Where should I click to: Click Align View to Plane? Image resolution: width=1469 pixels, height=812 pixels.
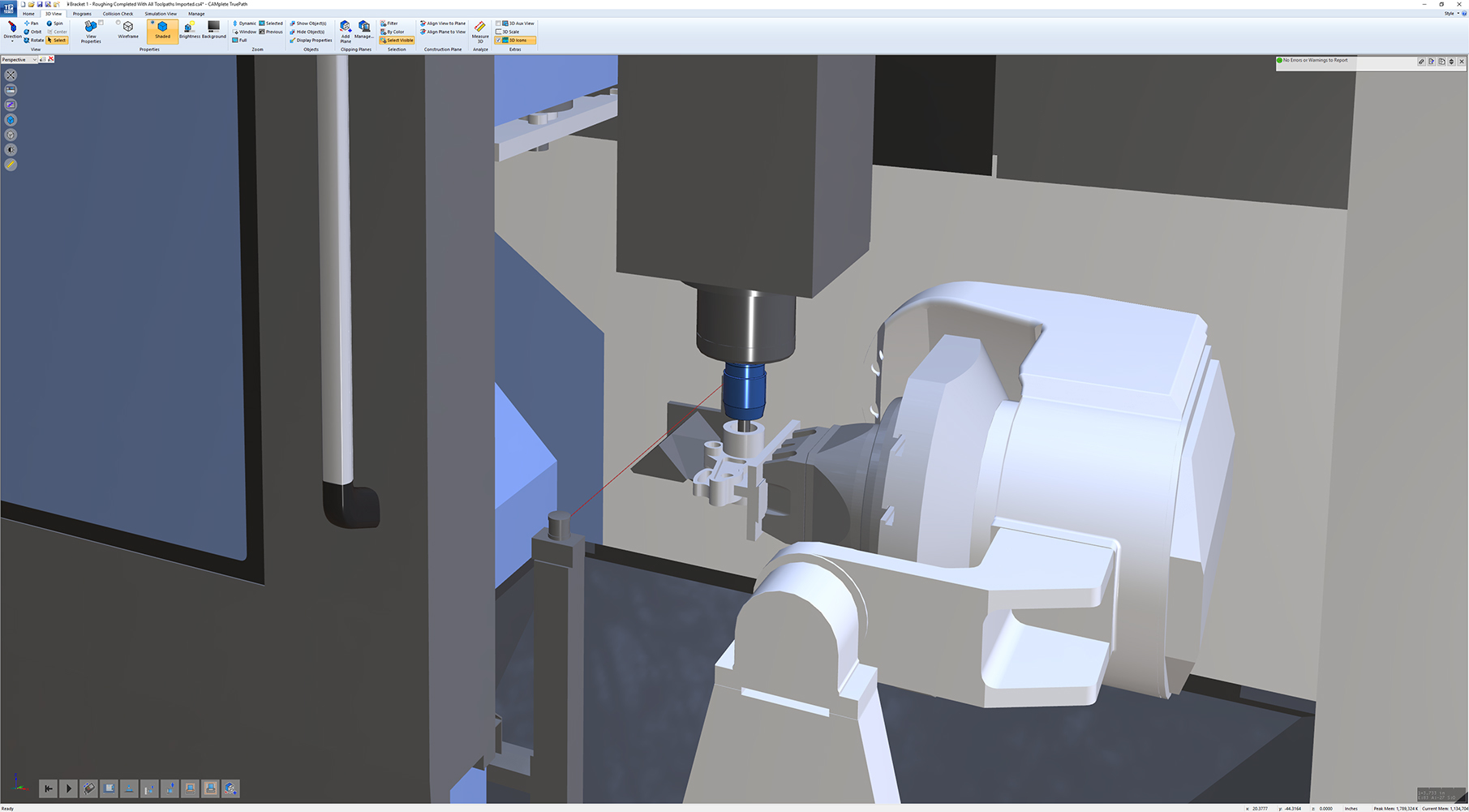coord(443,24)
